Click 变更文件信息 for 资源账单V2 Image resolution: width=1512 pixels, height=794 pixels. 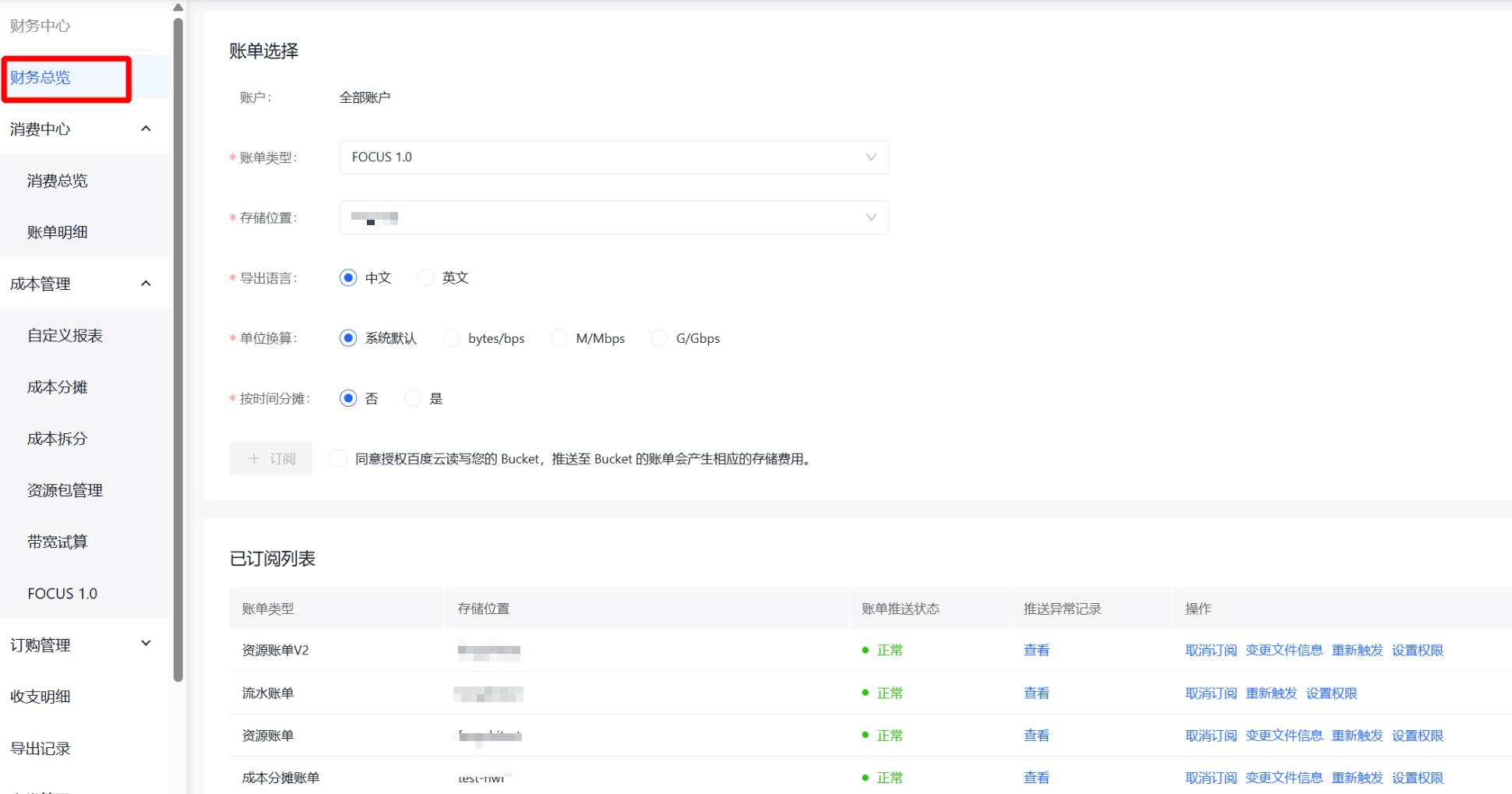(x=1284, y=650)
